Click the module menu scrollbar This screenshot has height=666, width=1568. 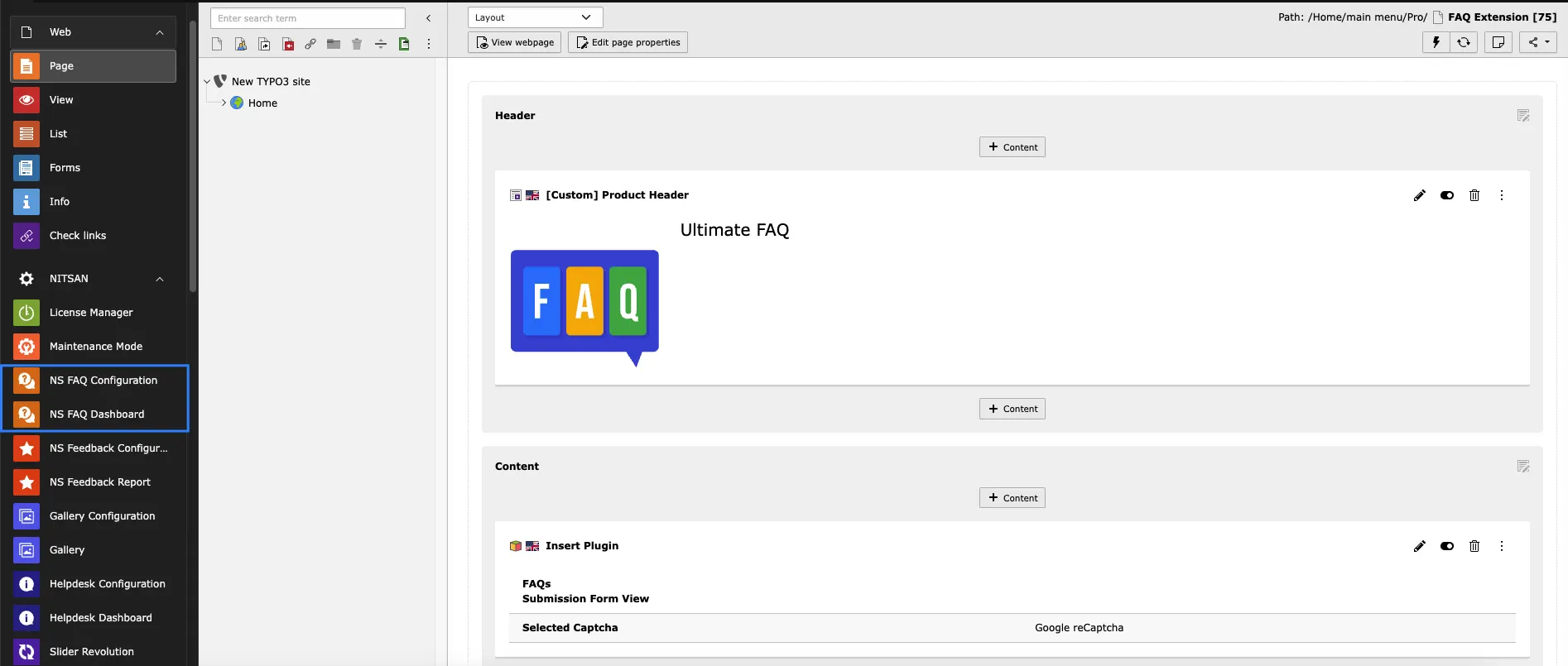click(x=193, y=157)
